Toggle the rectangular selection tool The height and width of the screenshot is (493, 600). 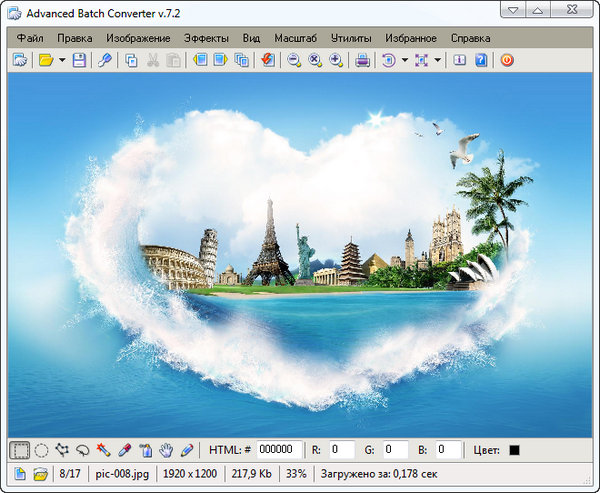point(20,450)
